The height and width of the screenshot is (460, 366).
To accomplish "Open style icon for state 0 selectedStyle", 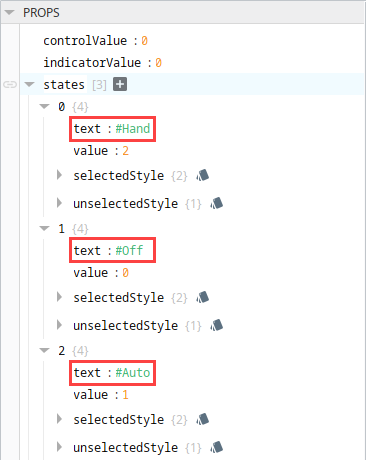I will pos(203,175).
